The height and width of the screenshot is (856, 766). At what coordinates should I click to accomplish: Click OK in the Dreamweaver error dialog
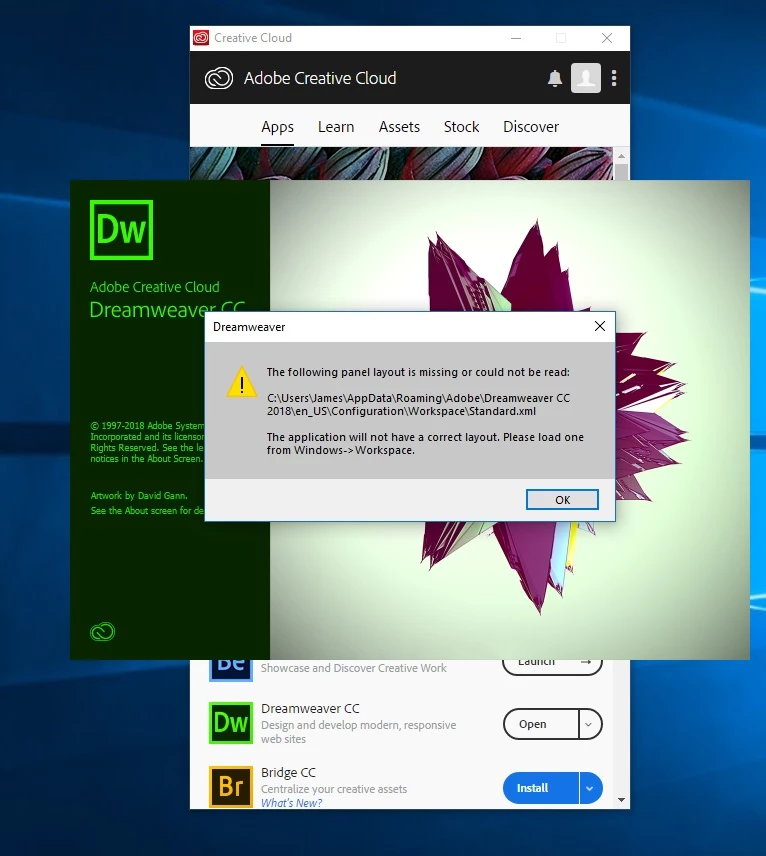562,500
